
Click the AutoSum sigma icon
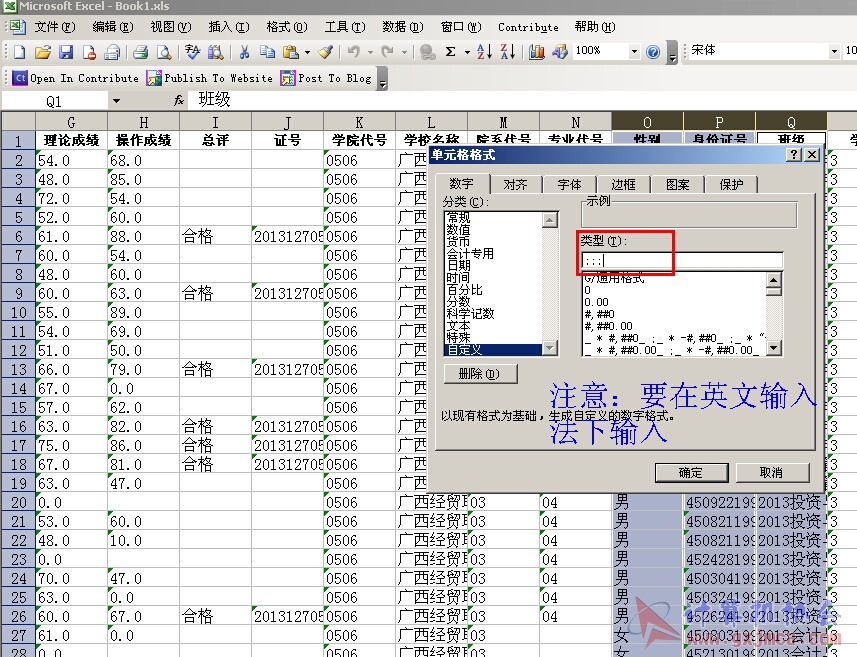[x=450, y=52]
